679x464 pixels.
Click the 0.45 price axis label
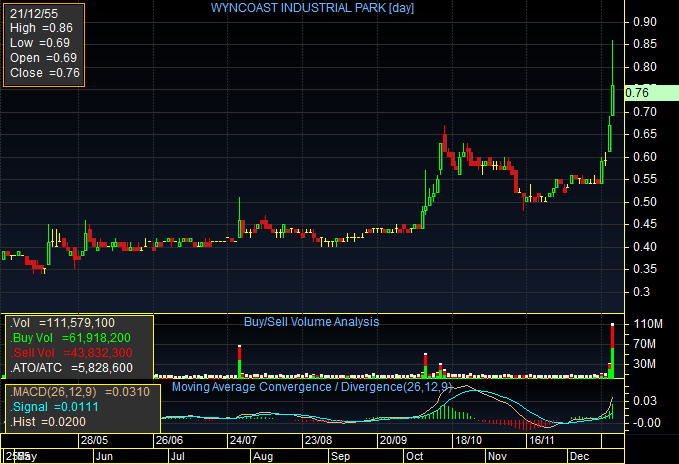click(x=645, y=224)
